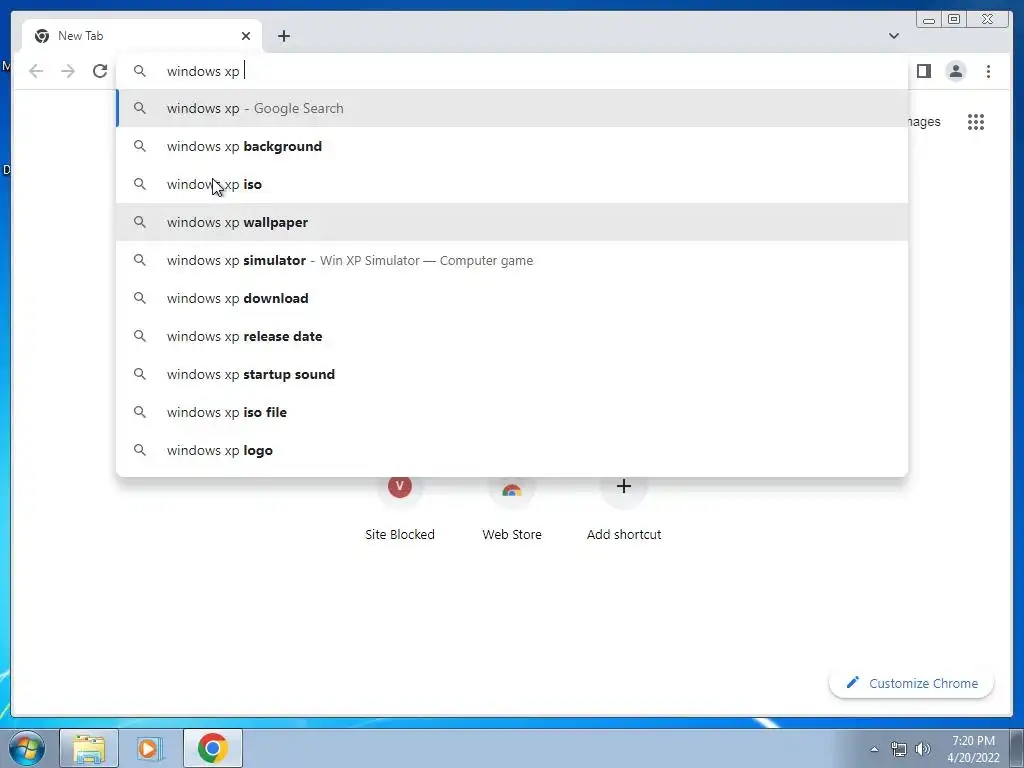This screenshot has height=768, width=1024.
Task: Click the Show desktop strip at taskbar end
Action: pyautogui.click(x=1017, y=748)
